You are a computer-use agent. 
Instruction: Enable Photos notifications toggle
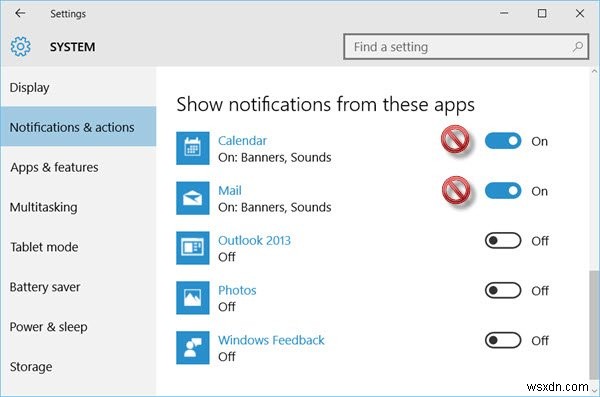[503, 290]
